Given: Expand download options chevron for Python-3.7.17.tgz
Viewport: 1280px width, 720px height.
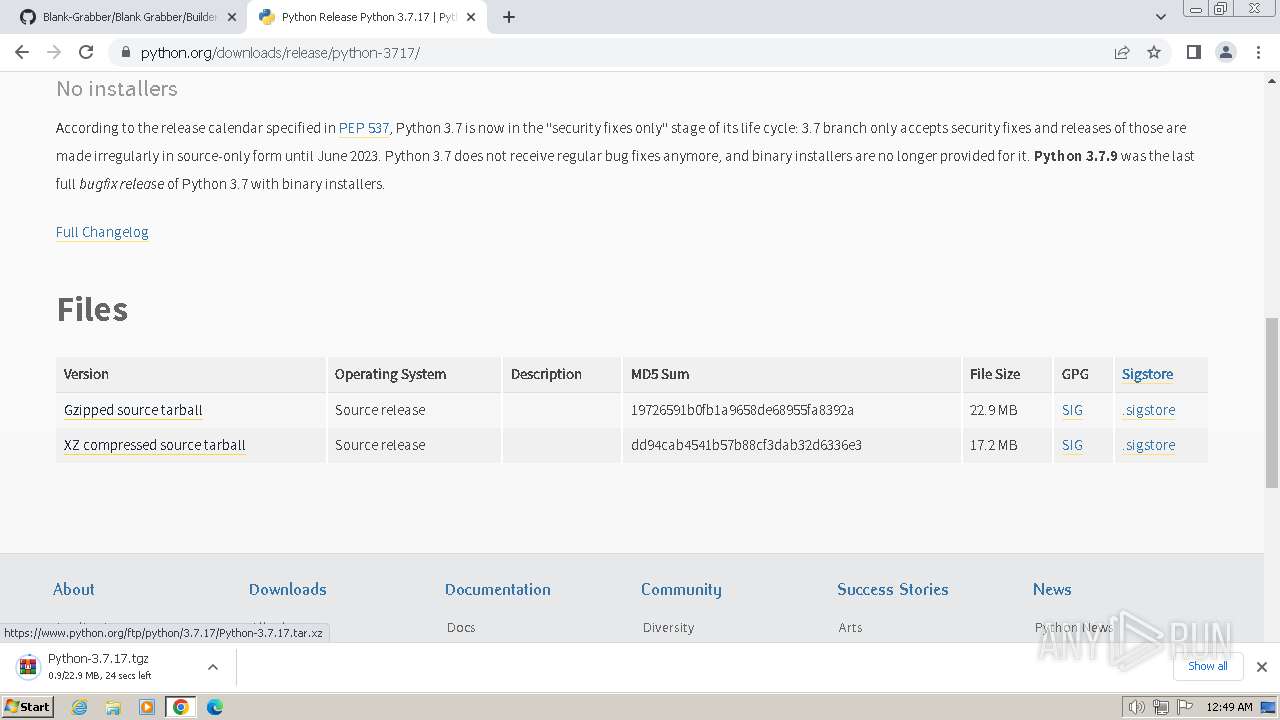Looking at the screenshot, I should click(x=213, y=666).
